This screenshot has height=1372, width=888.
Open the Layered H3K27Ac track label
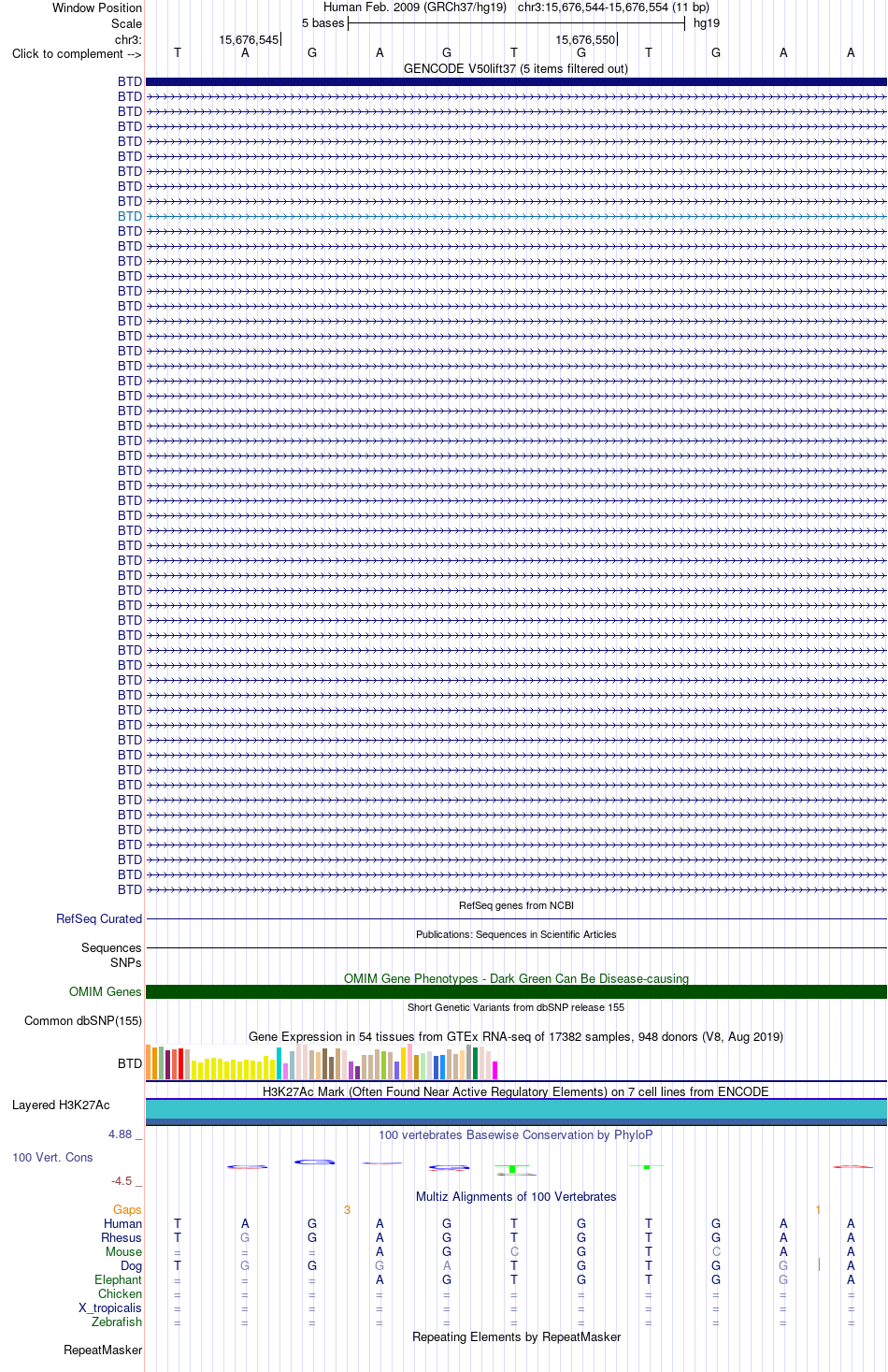click(61, 1105)
